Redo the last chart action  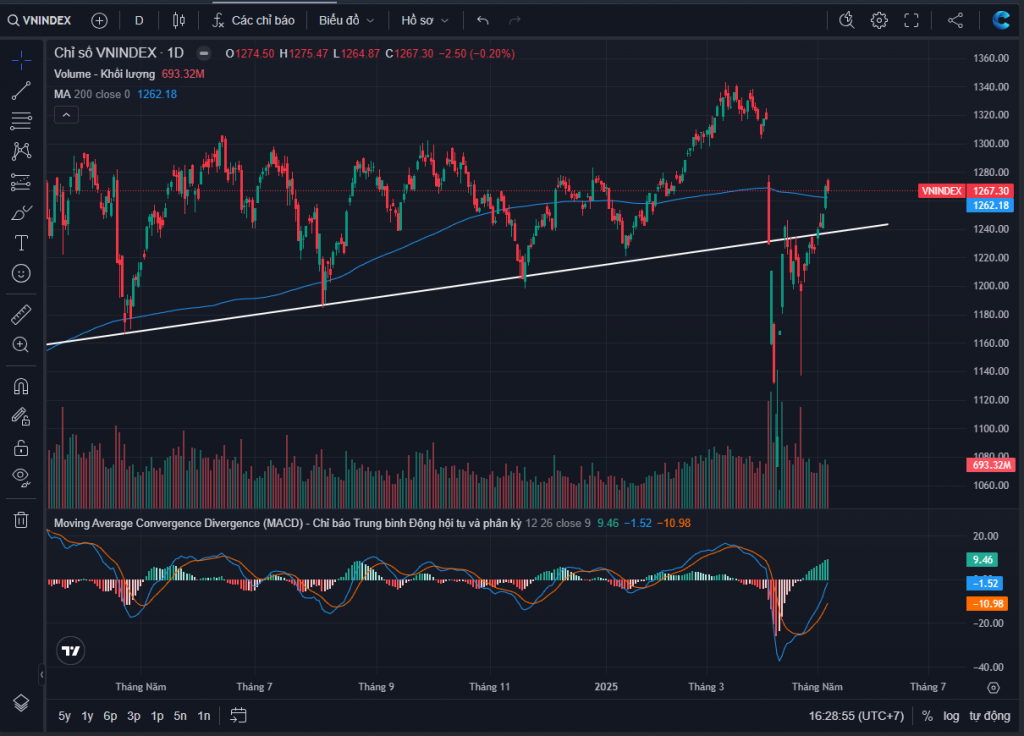tap(515, 21)
